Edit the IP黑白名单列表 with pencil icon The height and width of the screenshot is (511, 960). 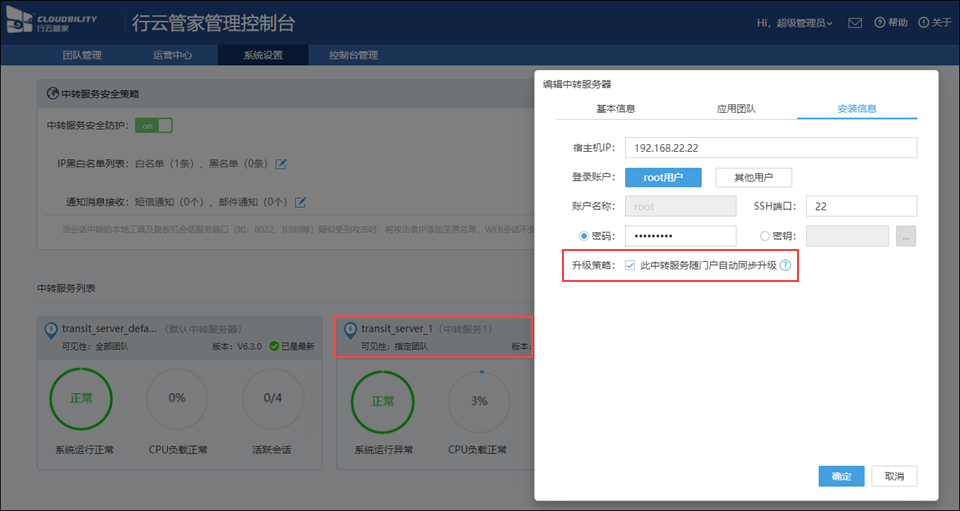281,164
